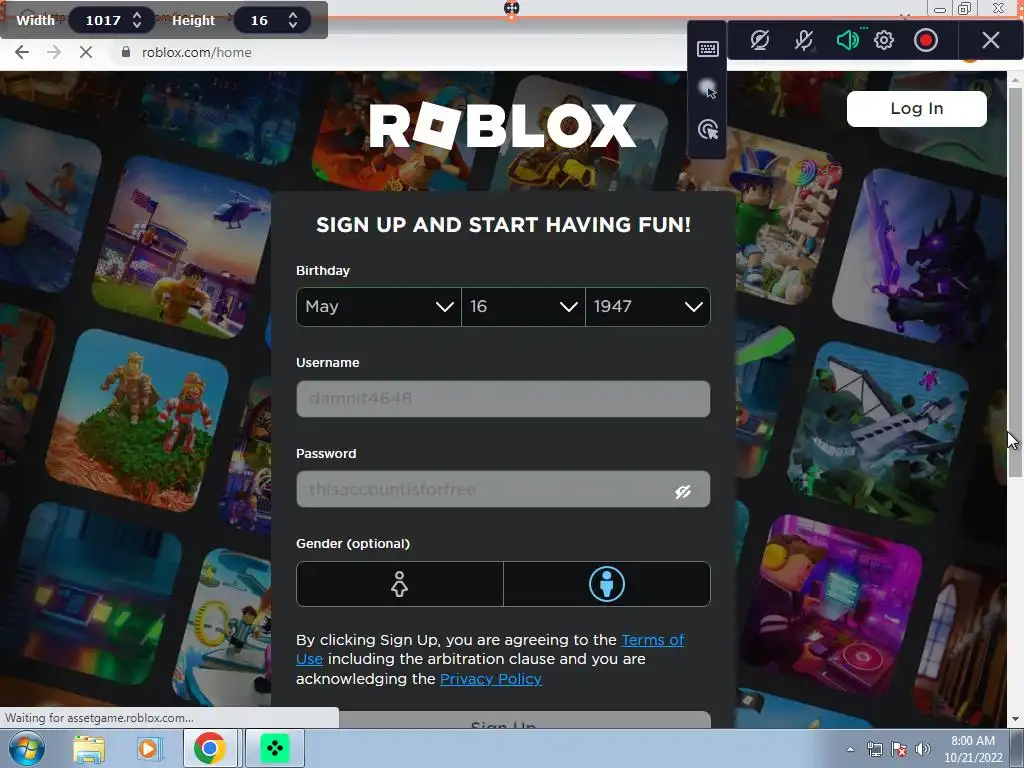The image size is (1024, 768).
Task: Open the green four-dot app in the taskbar
Action: point(275,748)
